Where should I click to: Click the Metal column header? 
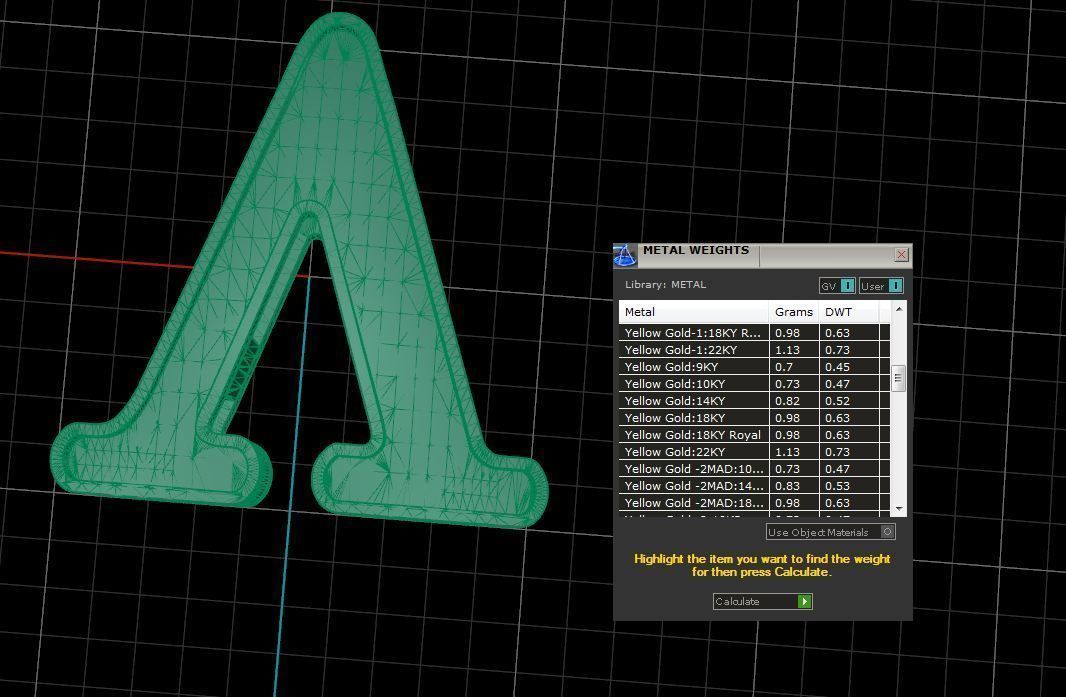[693, 311]
